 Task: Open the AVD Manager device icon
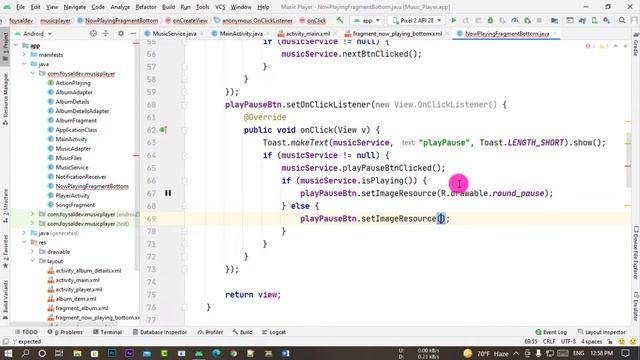click(594, 20)
